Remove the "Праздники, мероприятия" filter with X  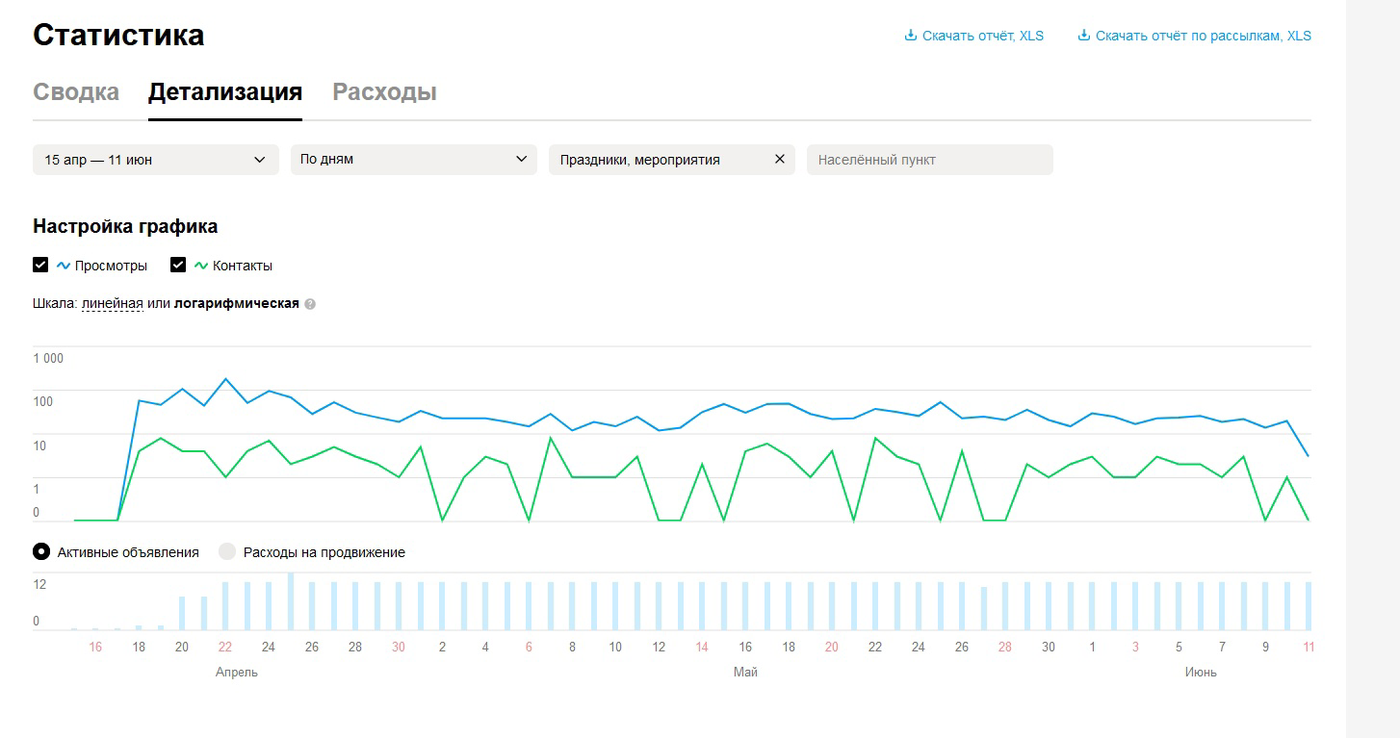(780, 159)
